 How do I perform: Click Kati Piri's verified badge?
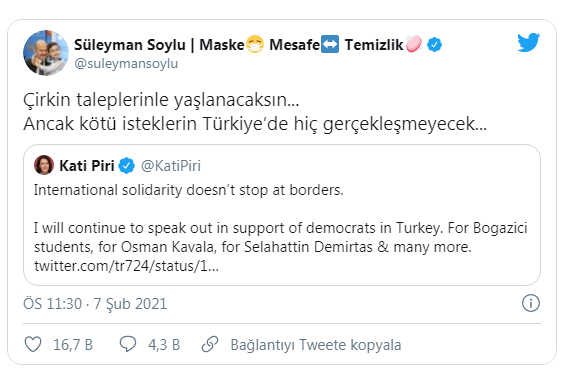pyautogui.click(x=127, y=166)
